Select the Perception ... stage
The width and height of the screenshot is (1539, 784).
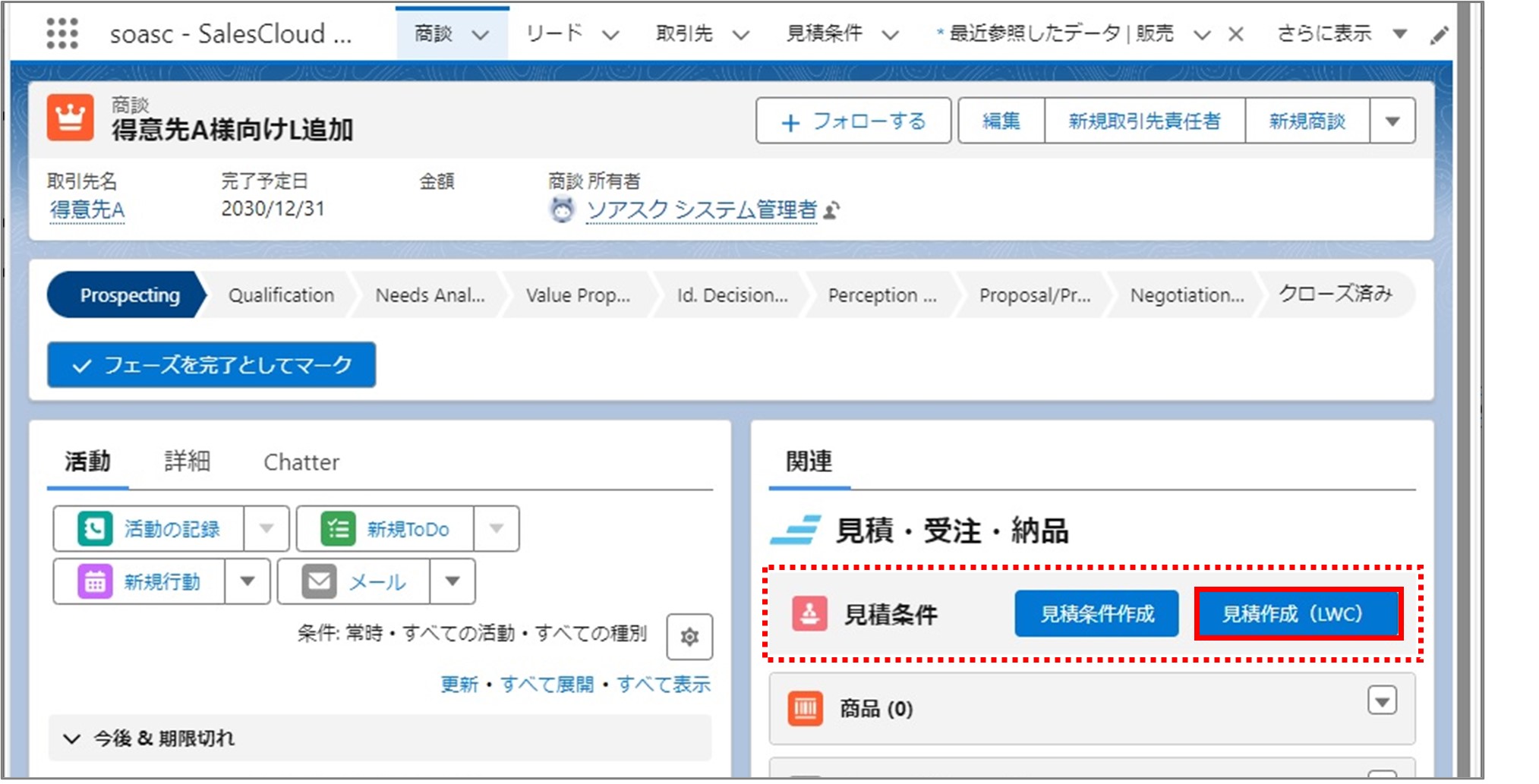882,295
